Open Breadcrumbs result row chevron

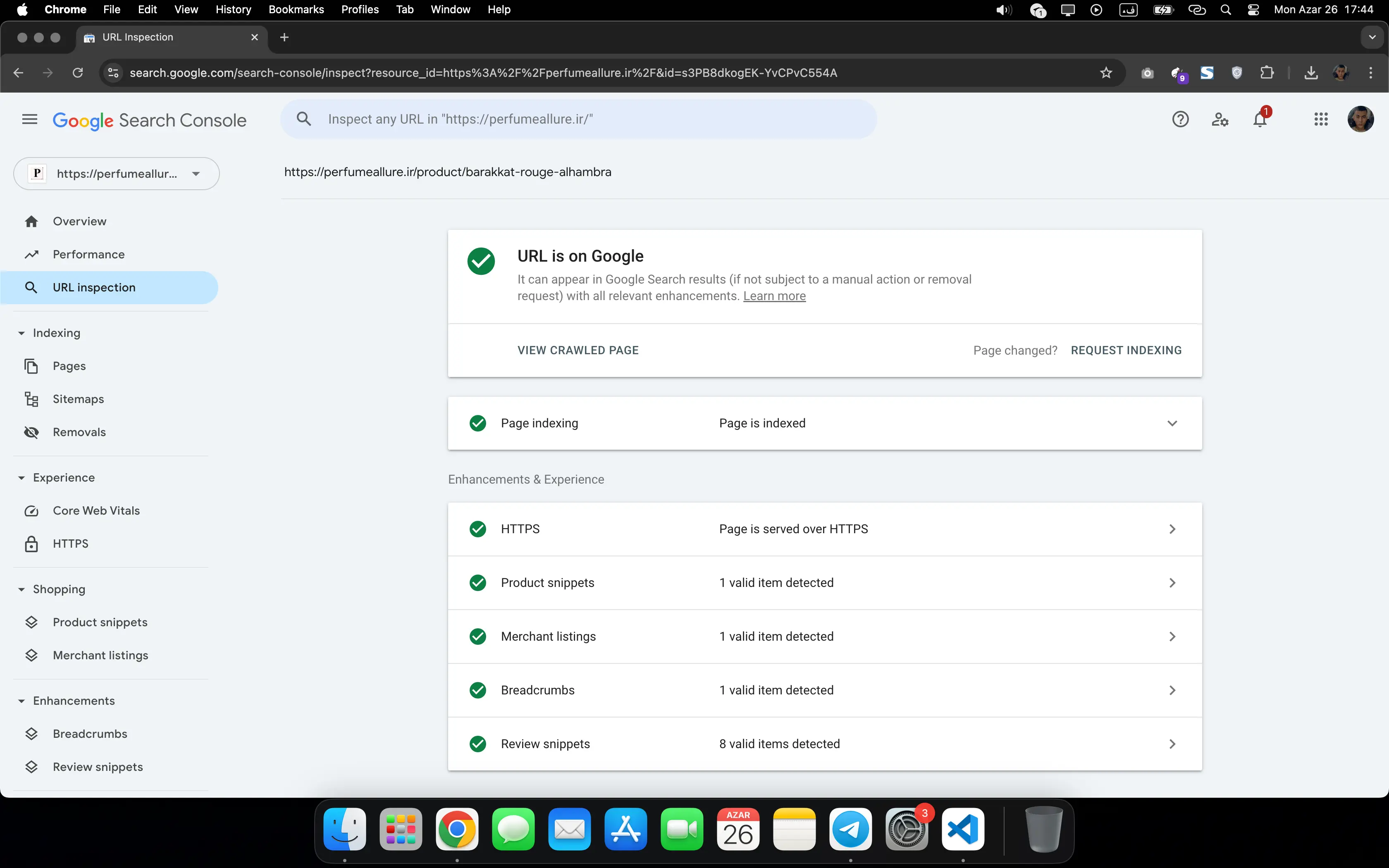[x=1172, y=690]
